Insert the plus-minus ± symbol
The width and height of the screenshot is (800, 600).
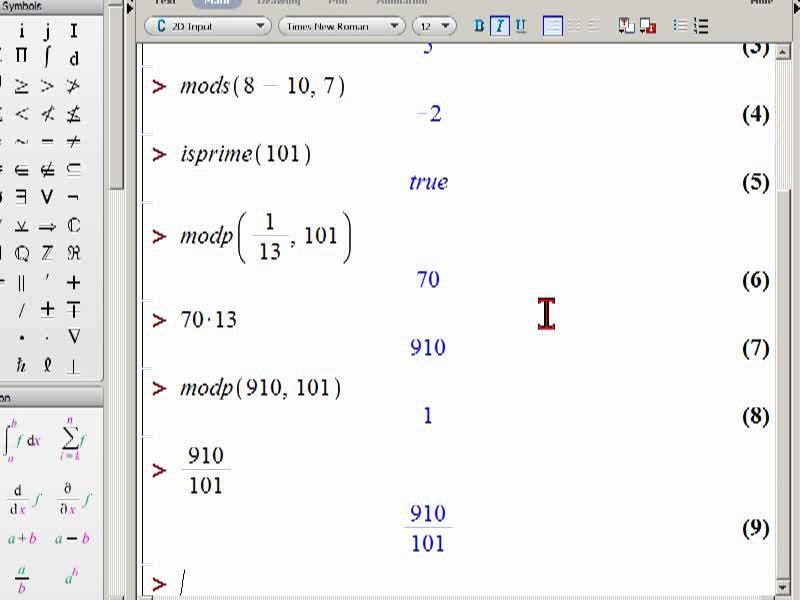pyautogui.click(x=47, y=309)
